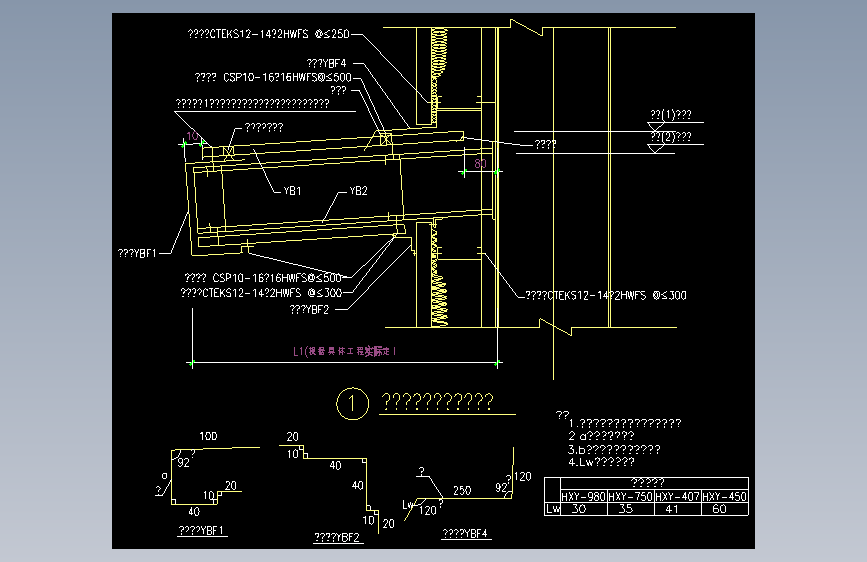Click the table value 30
This screenshot has height=562, width=867.
tap(579, 509)
